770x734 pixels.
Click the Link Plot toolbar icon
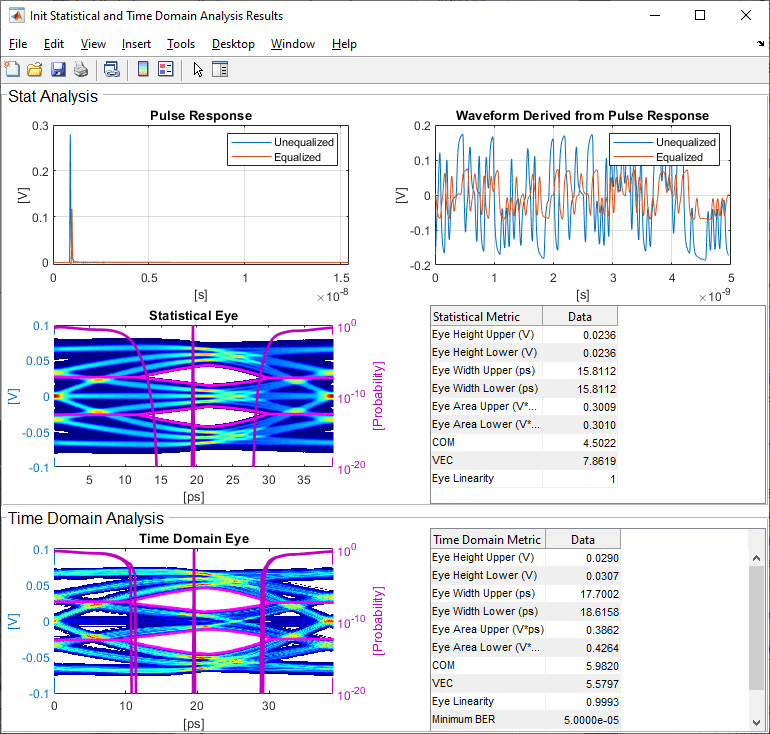112,69
